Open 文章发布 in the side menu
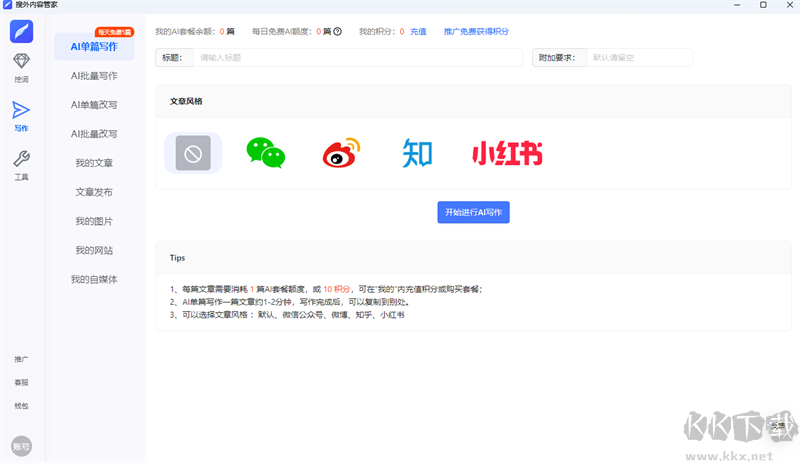This screenshot has width=800, height=463. pos(94,192)
